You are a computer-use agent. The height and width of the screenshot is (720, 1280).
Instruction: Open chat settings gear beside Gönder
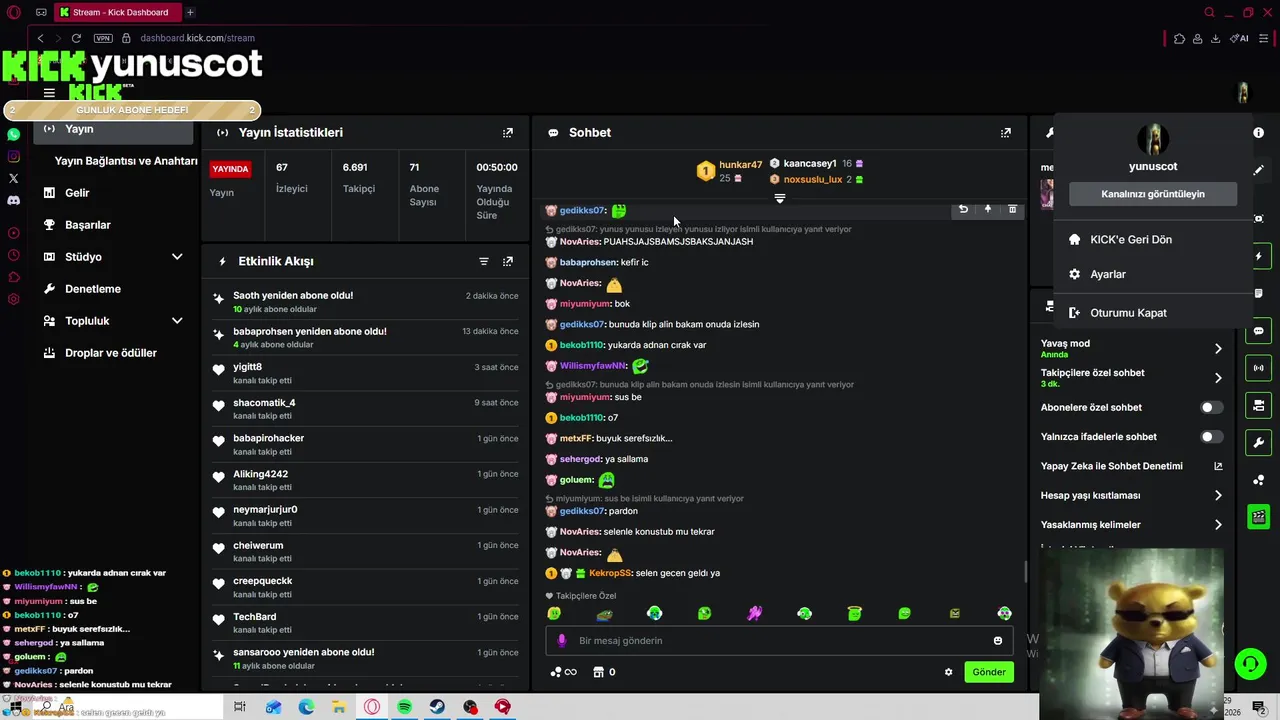949,672
